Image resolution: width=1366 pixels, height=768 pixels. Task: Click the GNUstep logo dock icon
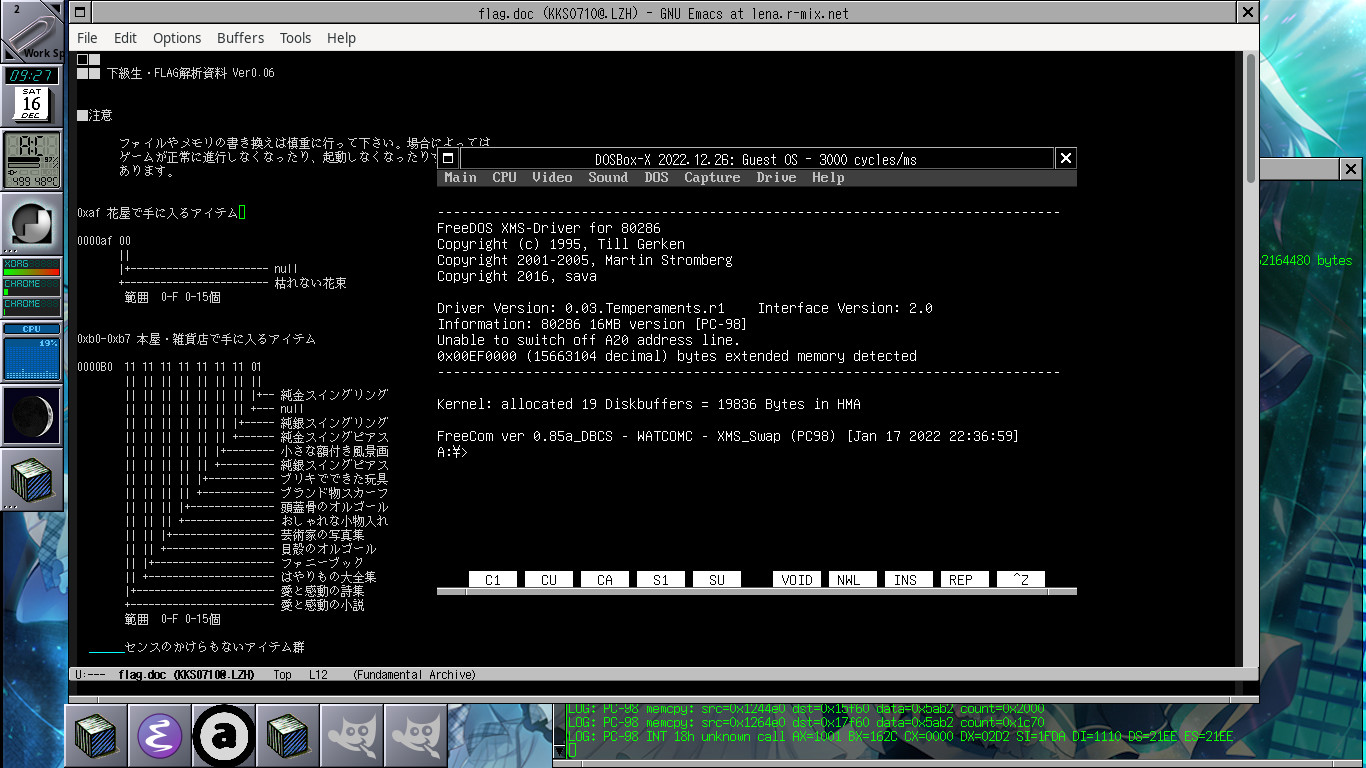[32, 224]
